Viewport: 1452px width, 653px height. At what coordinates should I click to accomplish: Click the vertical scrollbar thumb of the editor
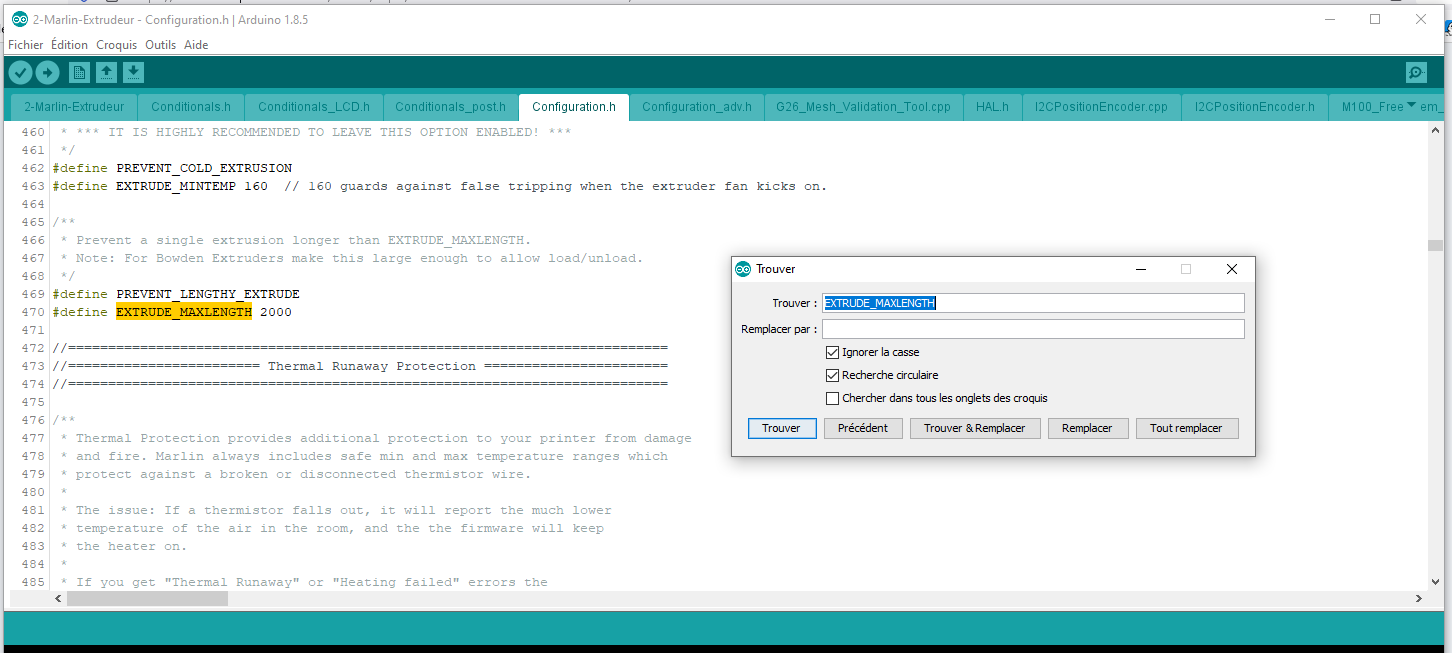click(1435, 245)
